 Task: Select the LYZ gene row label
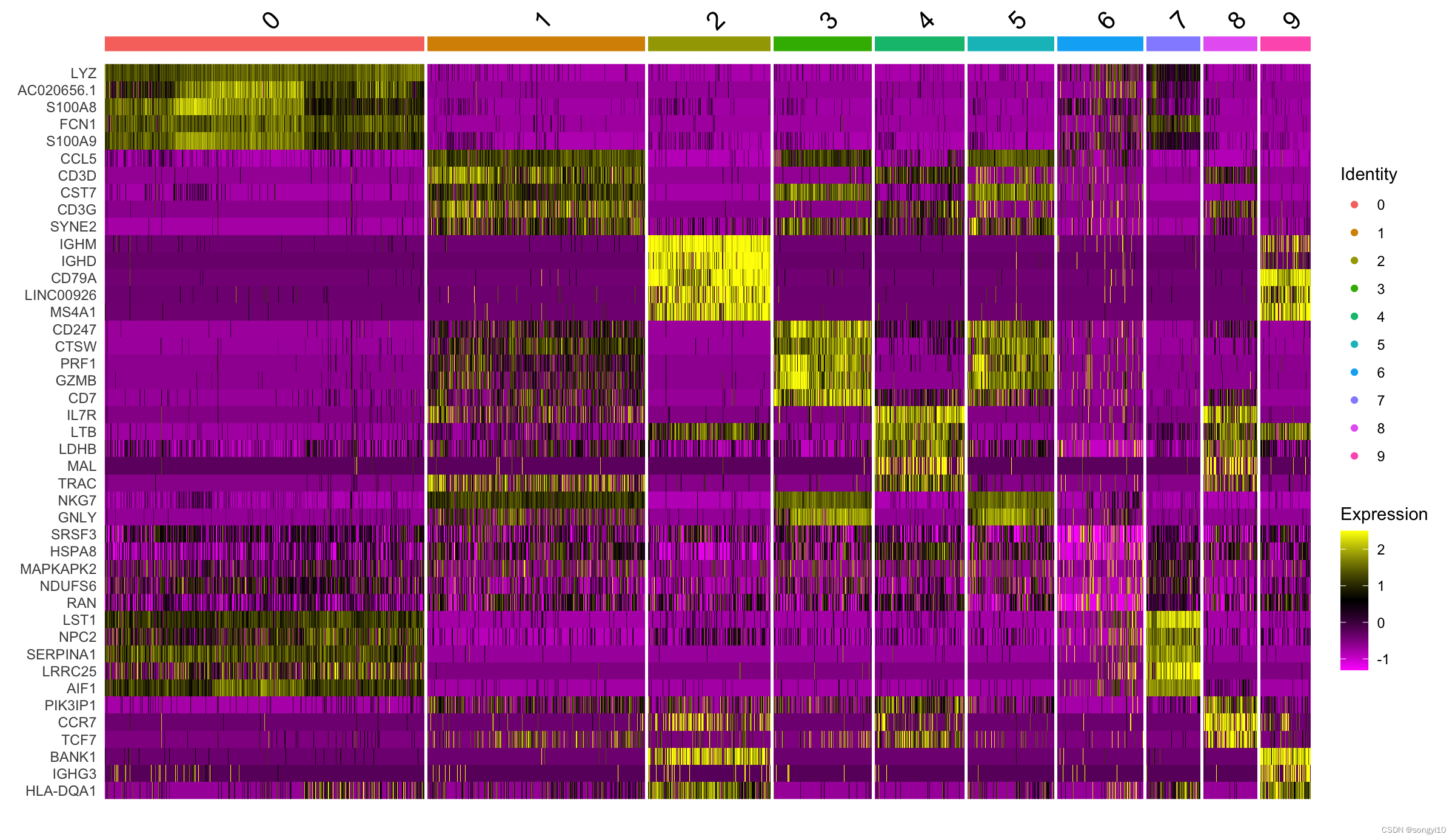pyautogui.click(x=83, y=73)
